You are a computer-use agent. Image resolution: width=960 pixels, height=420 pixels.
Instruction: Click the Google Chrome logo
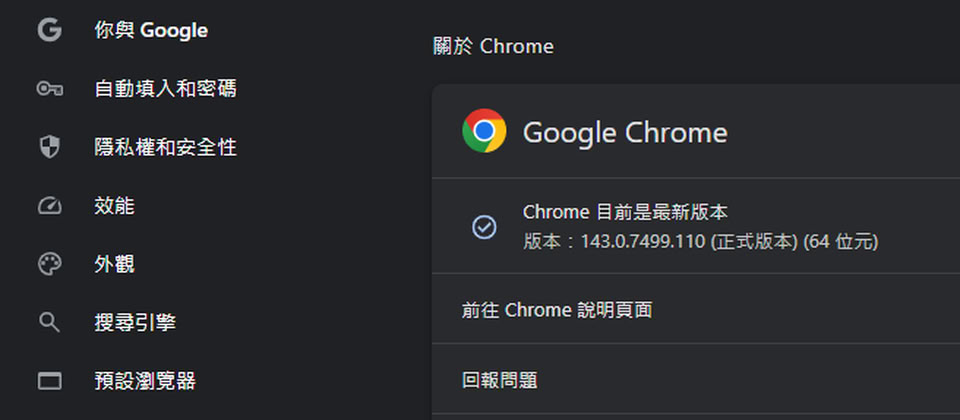(484, 131)
